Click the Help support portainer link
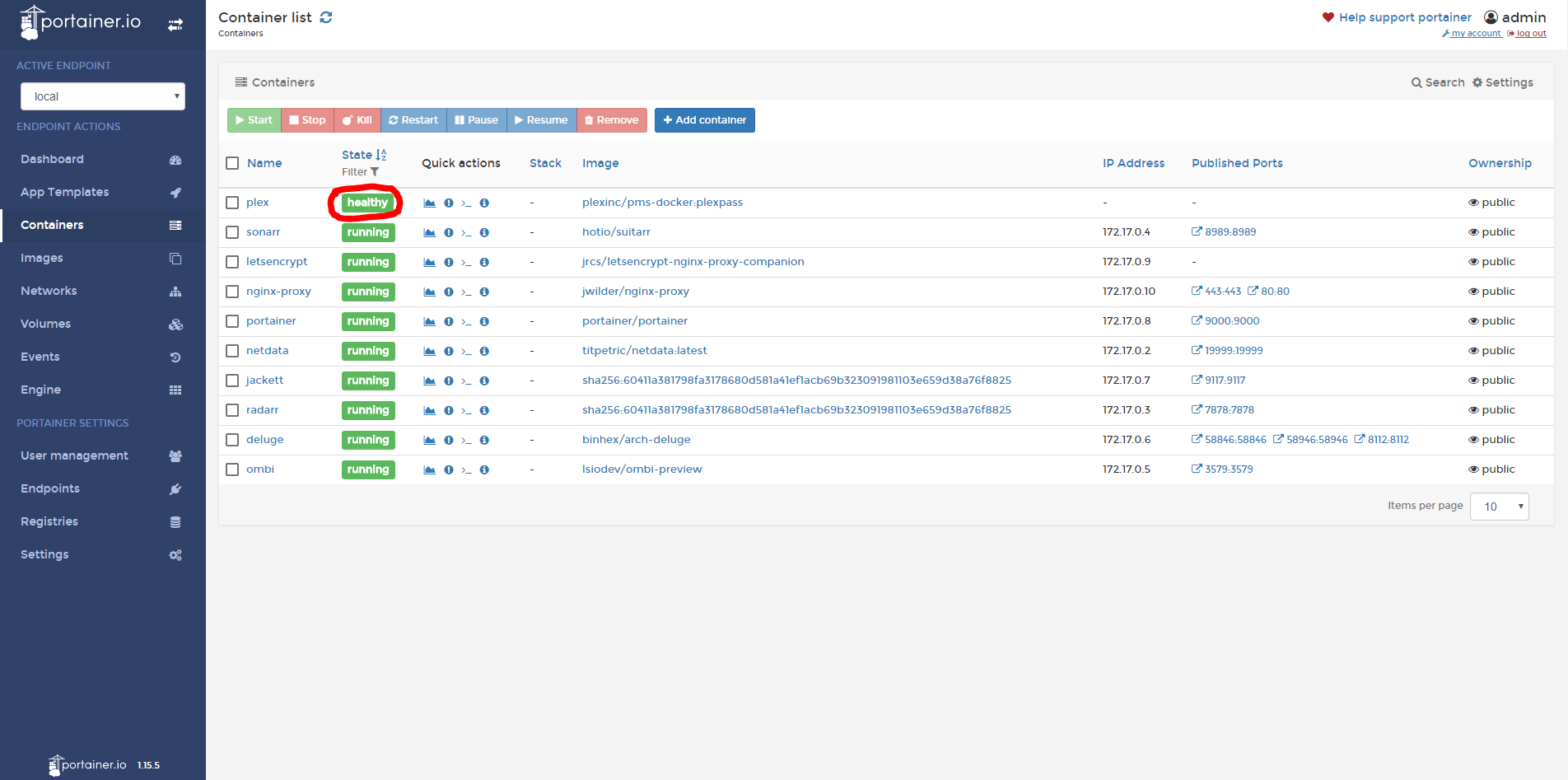 (x=1397, y=17)
